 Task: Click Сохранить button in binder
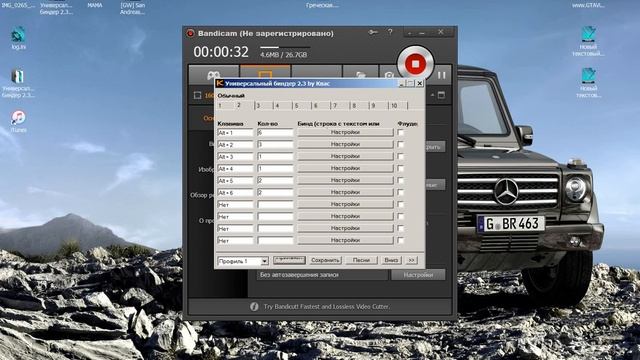[x=325, y=260]
